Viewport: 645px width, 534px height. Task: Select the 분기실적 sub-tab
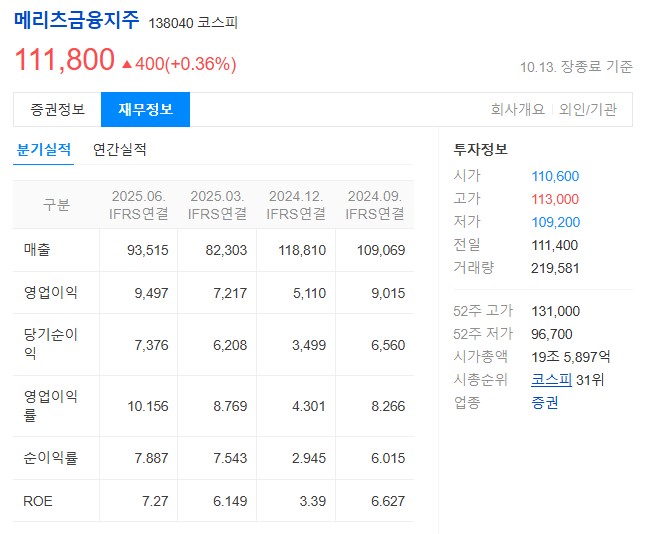click(44, 150)
